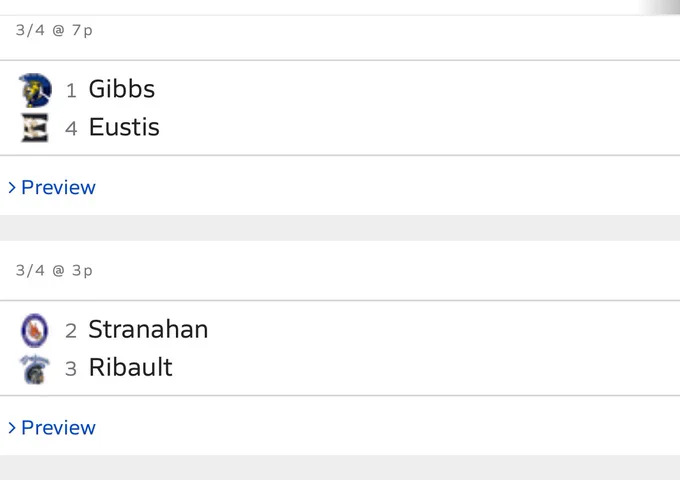680x480 pixels.
Task: Open the Gibbs team page
Action: coord(121,89)
